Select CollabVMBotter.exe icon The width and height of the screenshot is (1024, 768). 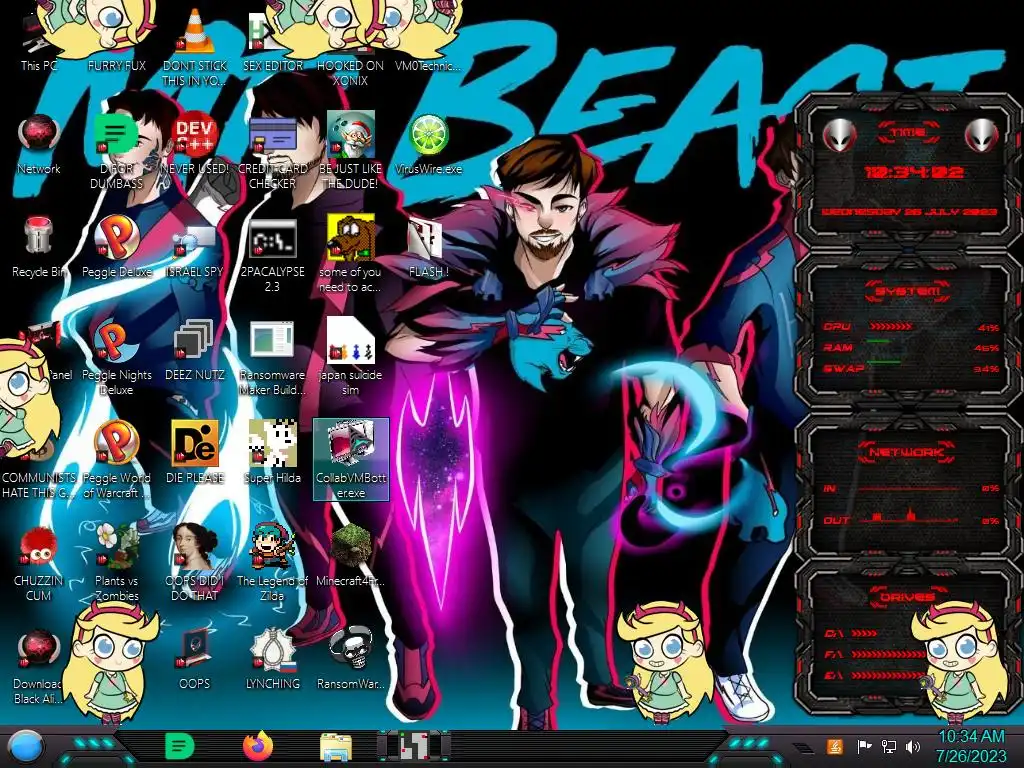pos(351,460)
